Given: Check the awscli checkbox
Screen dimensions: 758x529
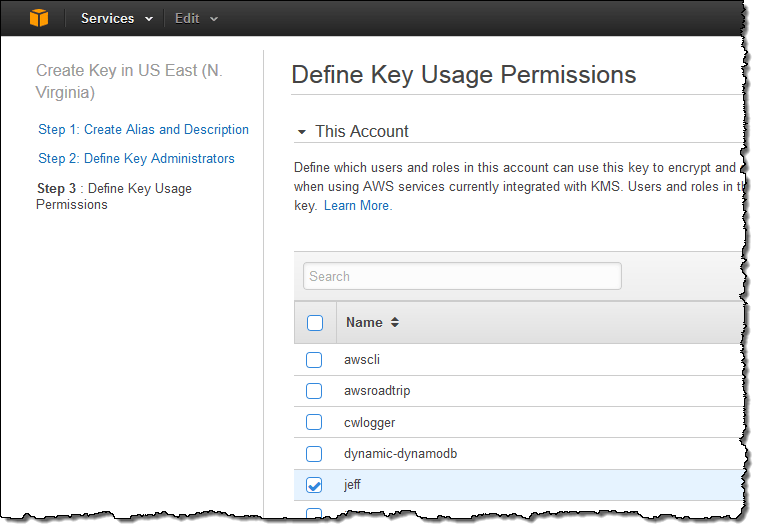Looking at the screenshot, I should (314, 360).
